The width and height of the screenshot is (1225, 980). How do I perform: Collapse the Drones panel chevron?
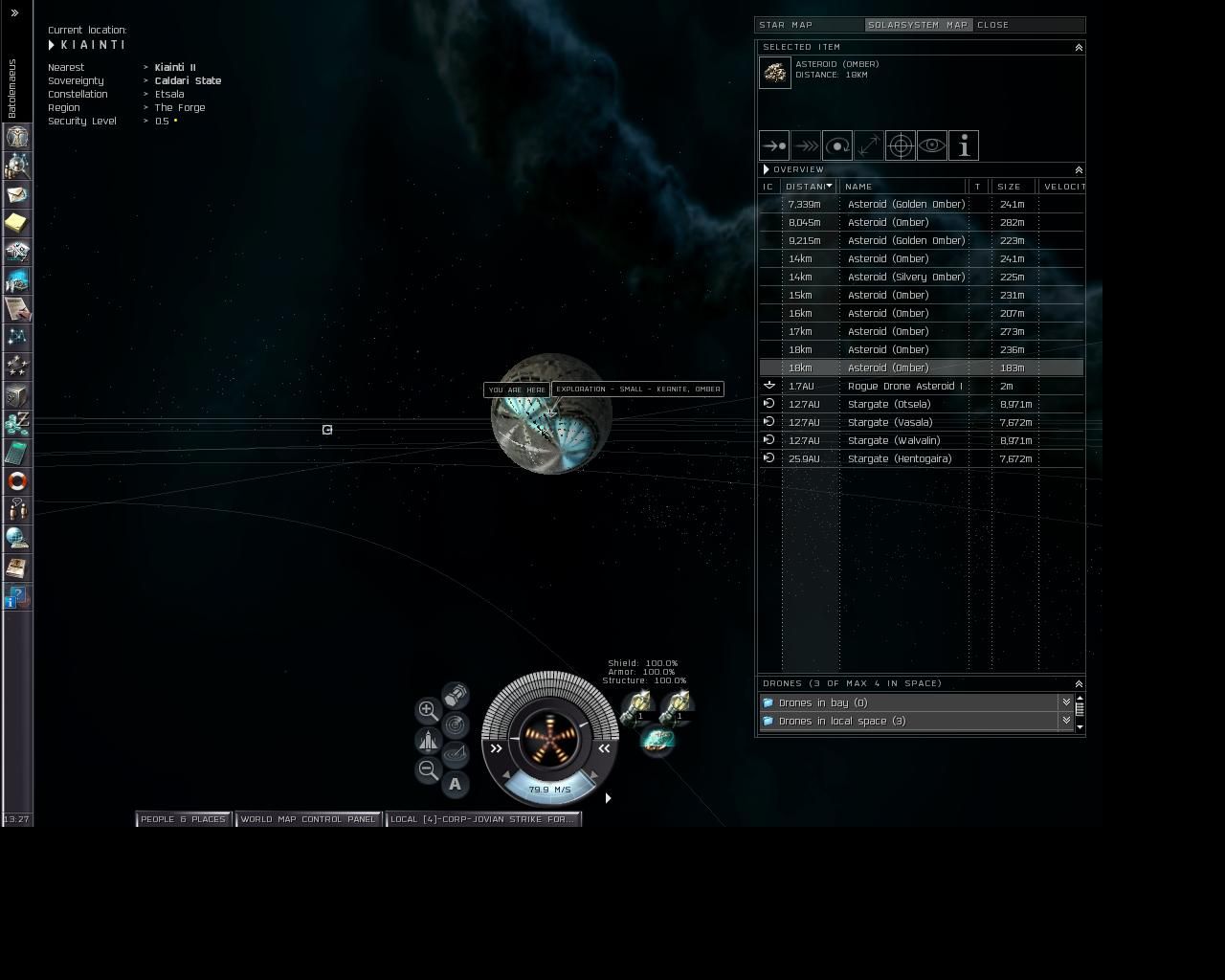click(1079, 683)
